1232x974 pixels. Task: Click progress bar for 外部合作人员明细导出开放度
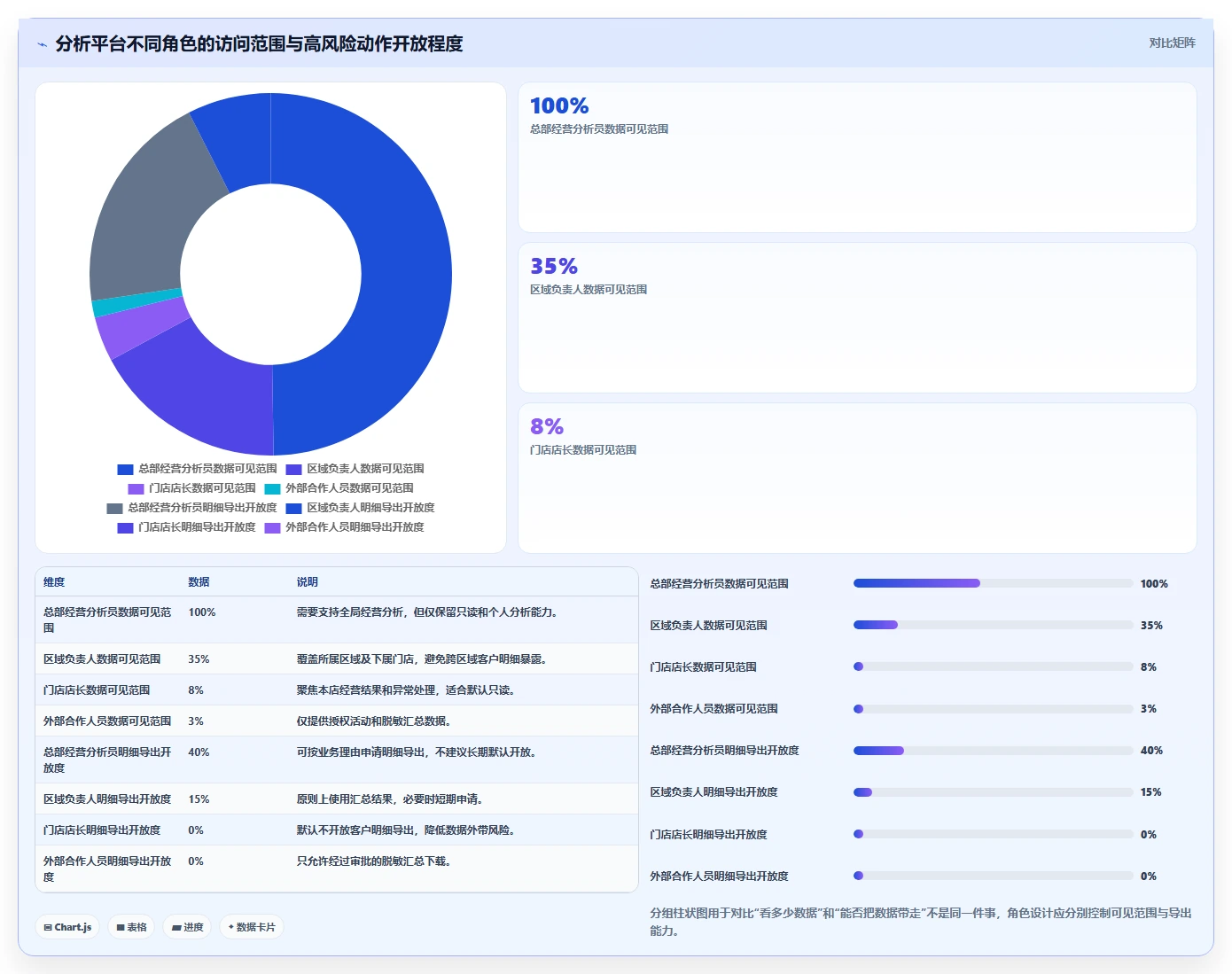993,876
